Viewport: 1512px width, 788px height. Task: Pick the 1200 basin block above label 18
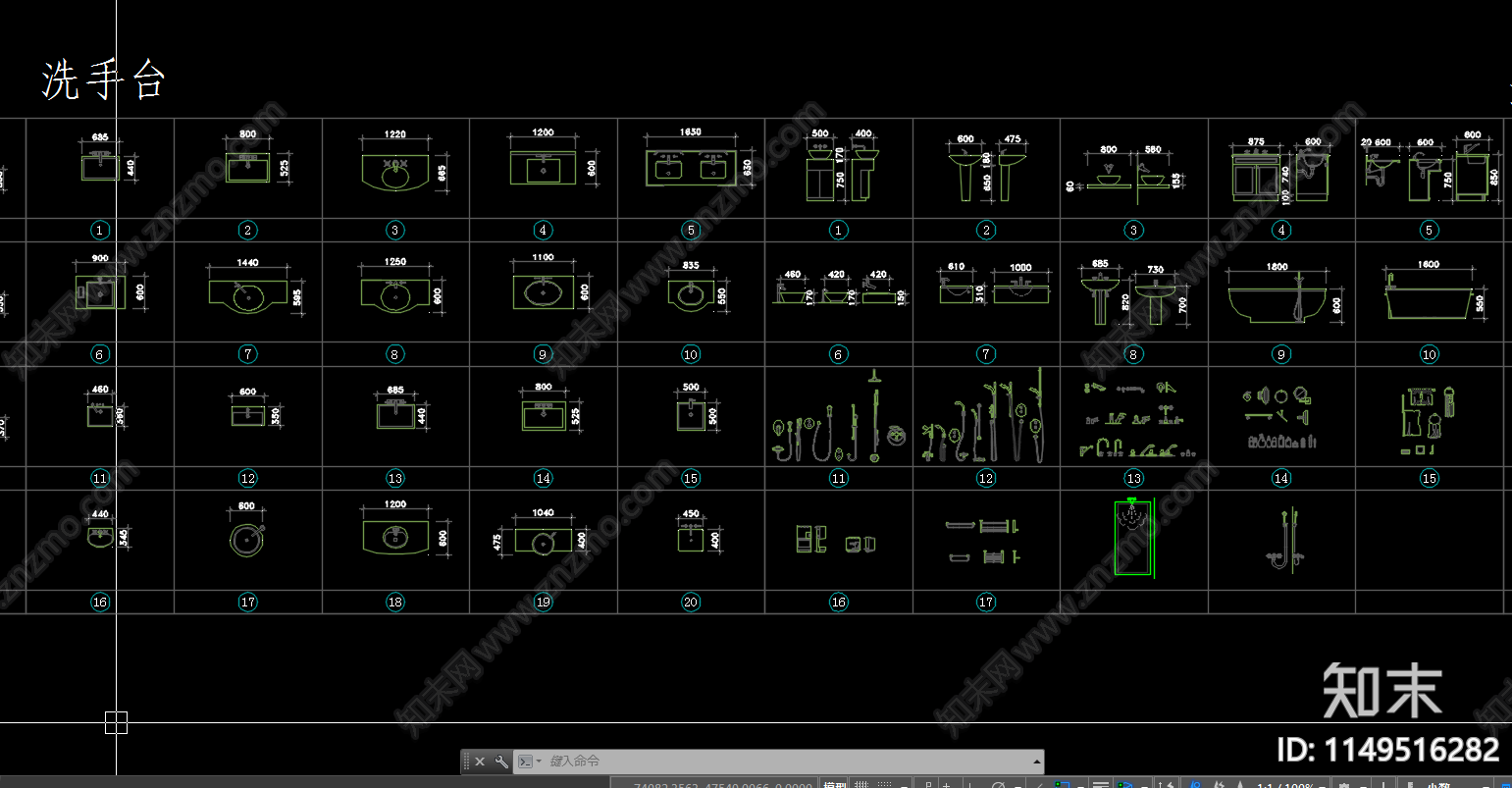tap(395, 538)
